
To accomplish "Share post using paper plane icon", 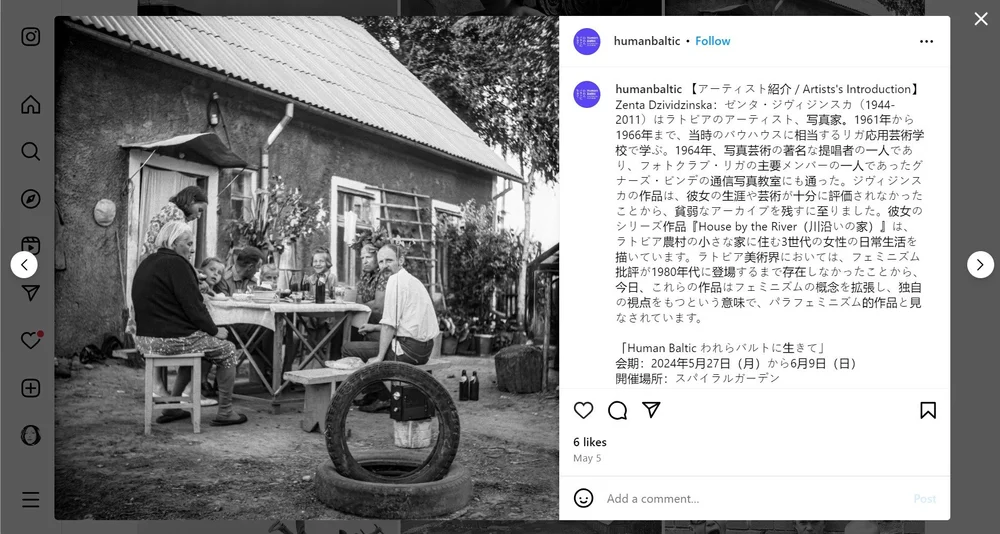I will [x=651, y=410].
